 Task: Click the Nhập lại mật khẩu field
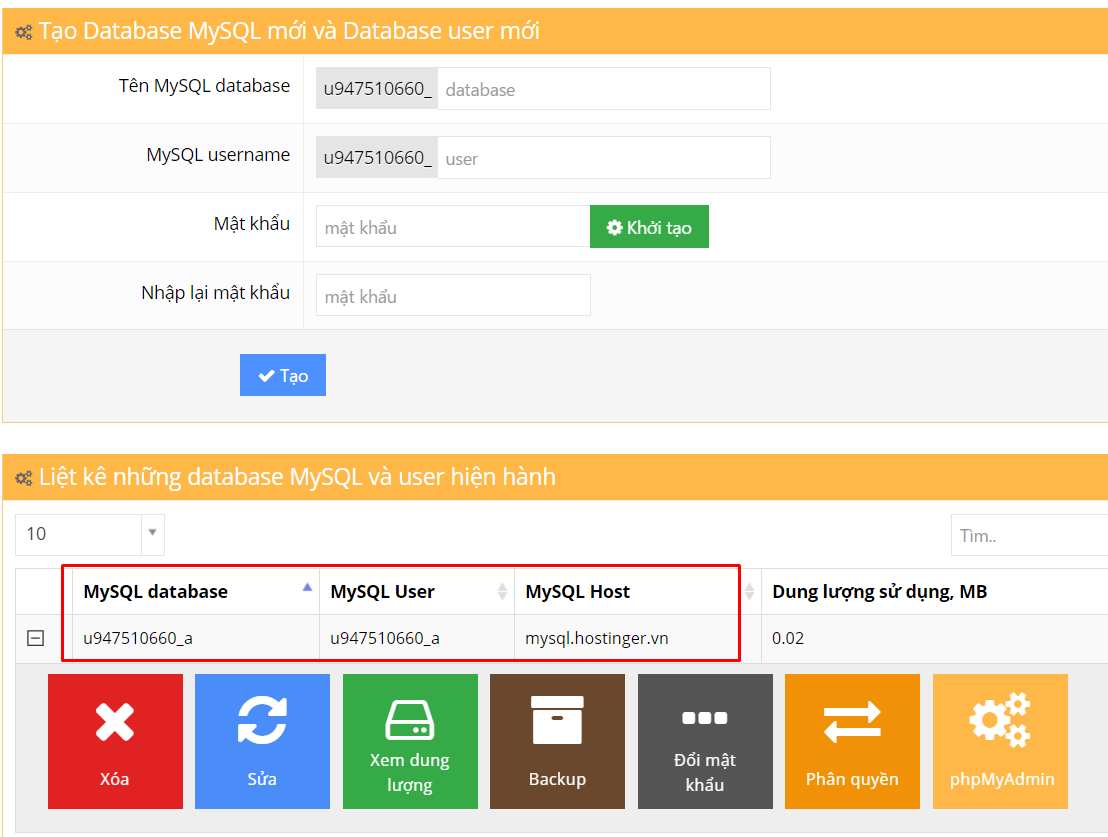(x=452, y=296)
